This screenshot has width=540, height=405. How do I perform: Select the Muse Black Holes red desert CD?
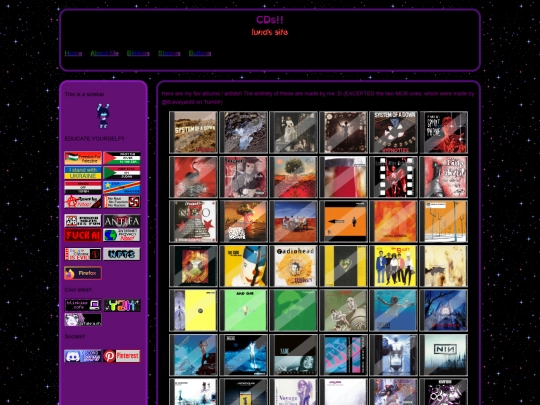click(293, 221)
